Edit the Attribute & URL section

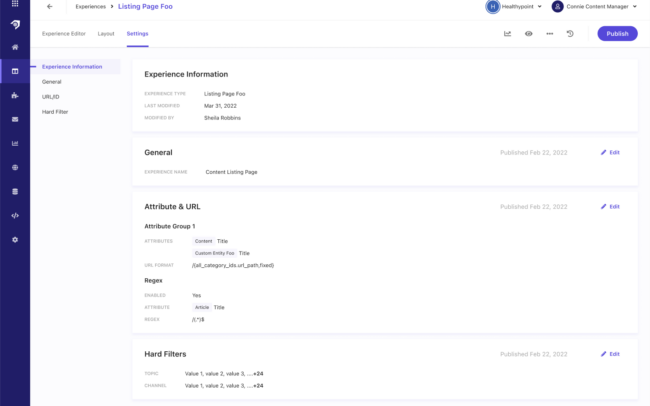pos(610,206)
